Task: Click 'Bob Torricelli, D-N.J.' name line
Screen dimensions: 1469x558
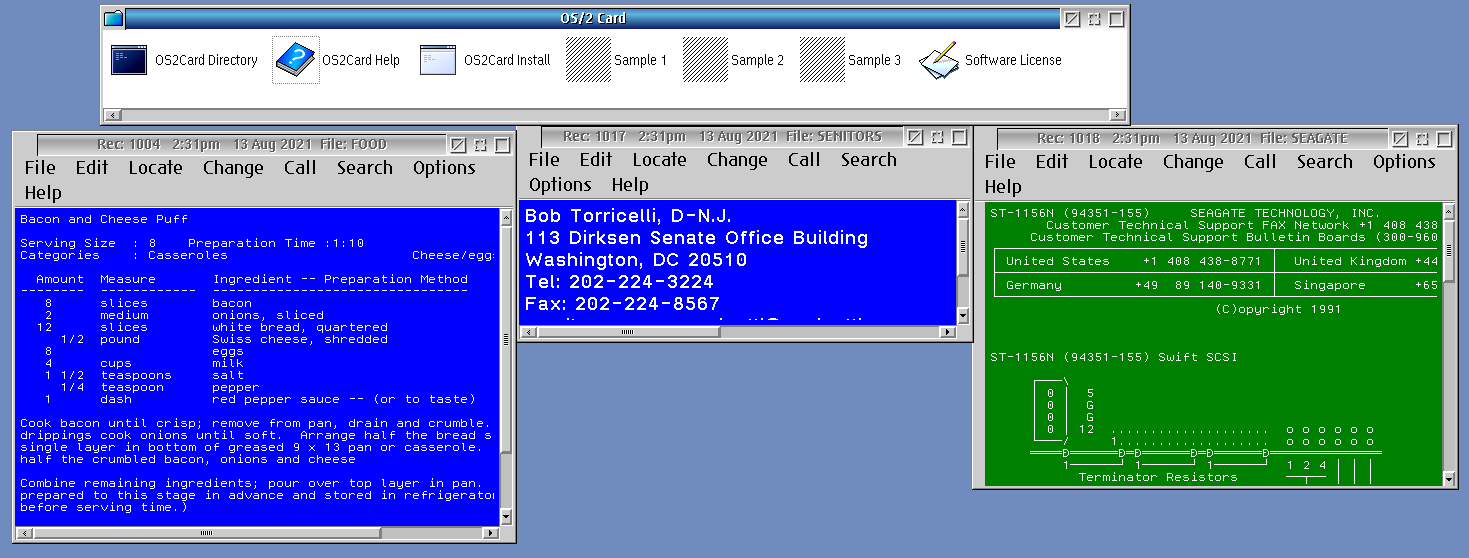Action: [x=628, y=216]
